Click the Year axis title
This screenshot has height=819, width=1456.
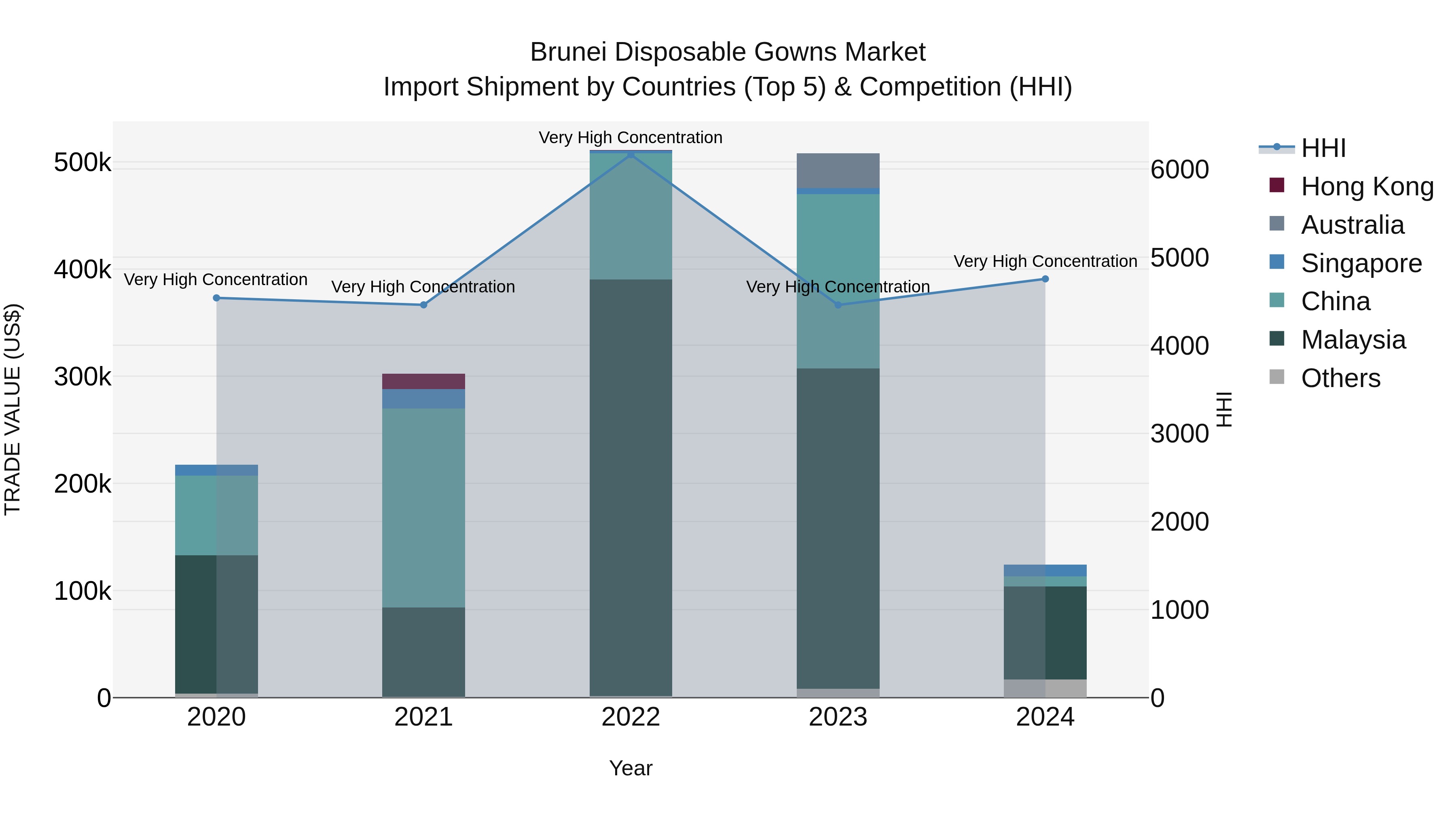[631, 769]
